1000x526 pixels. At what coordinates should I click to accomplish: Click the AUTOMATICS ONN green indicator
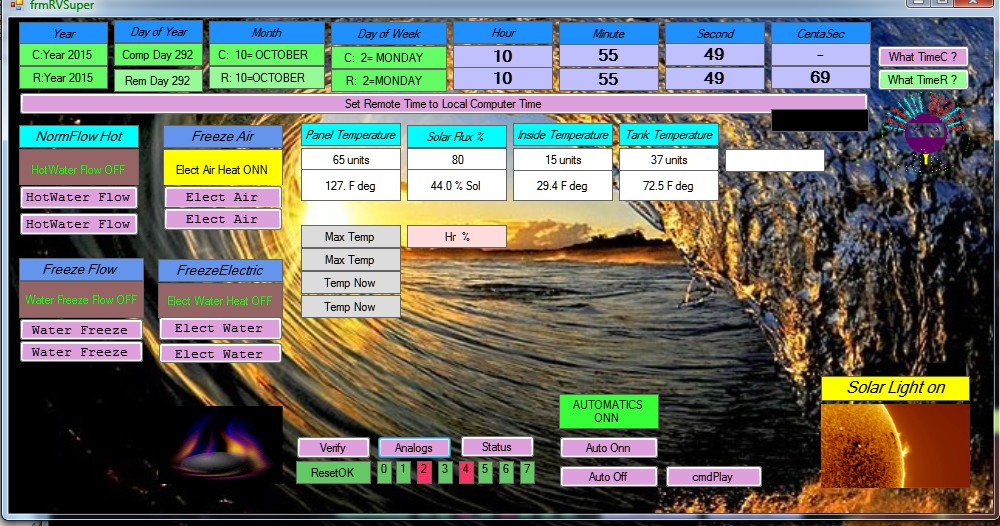click(608, 411)
